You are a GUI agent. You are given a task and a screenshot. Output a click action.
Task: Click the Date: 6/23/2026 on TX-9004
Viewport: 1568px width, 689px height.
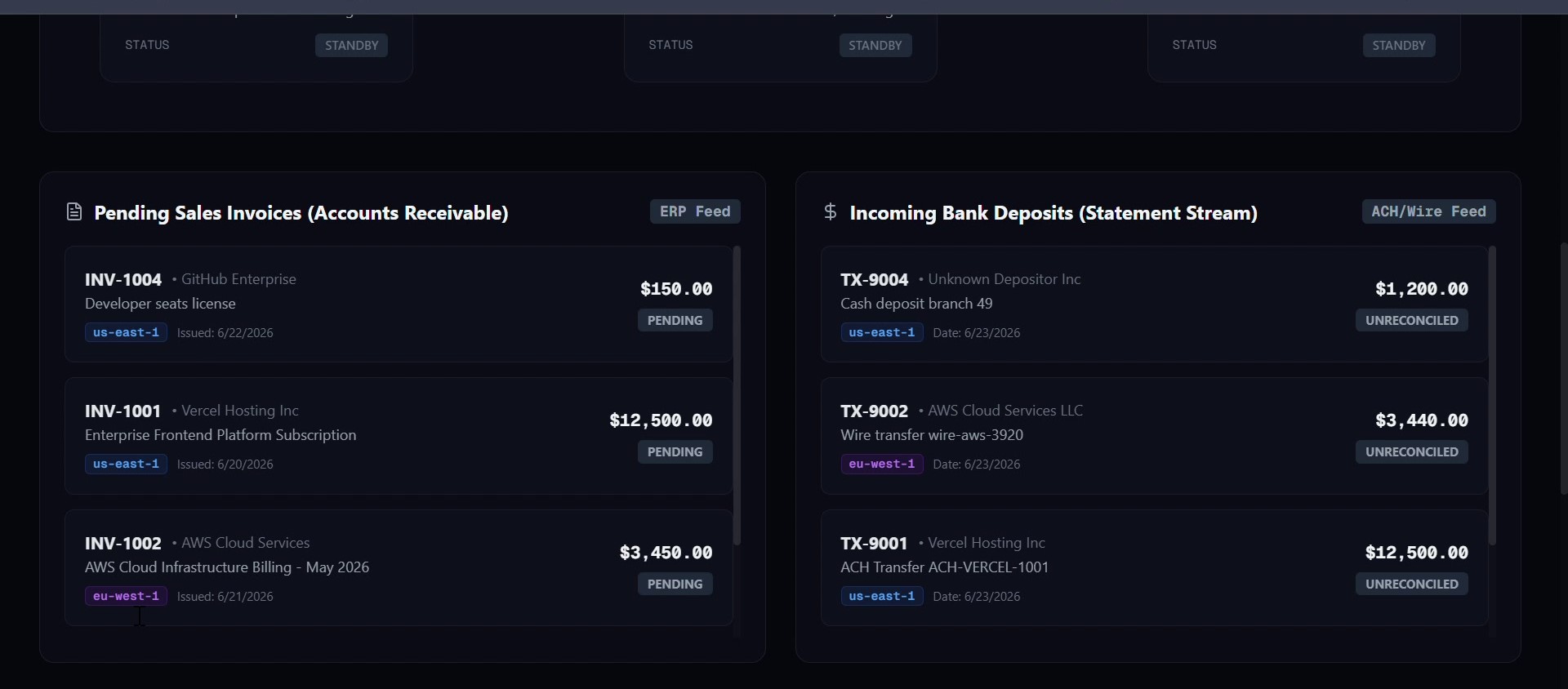point(977,333)
